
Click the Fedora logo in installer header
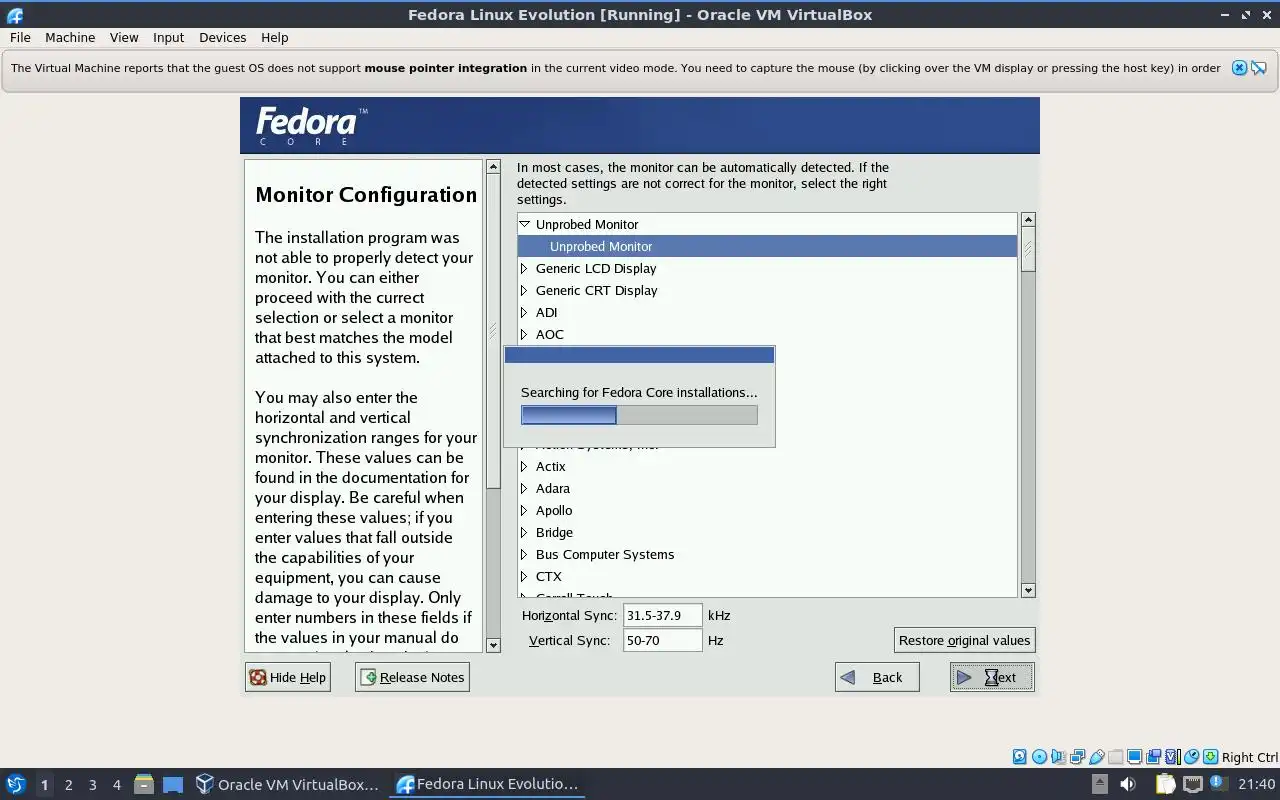[311, 125]
